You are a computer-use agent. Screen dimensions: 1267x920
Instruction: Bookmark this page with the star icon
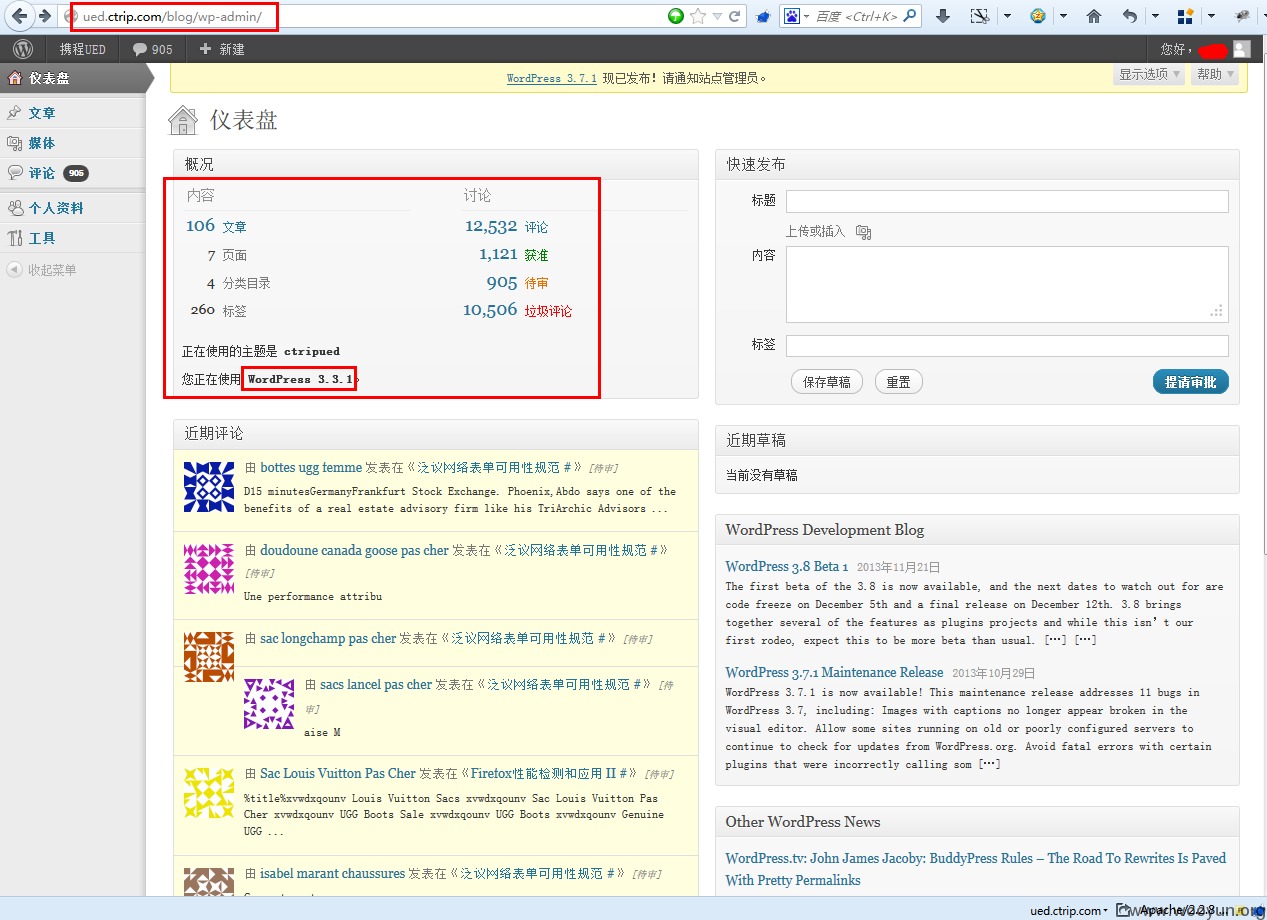click(x=698, y=16)
